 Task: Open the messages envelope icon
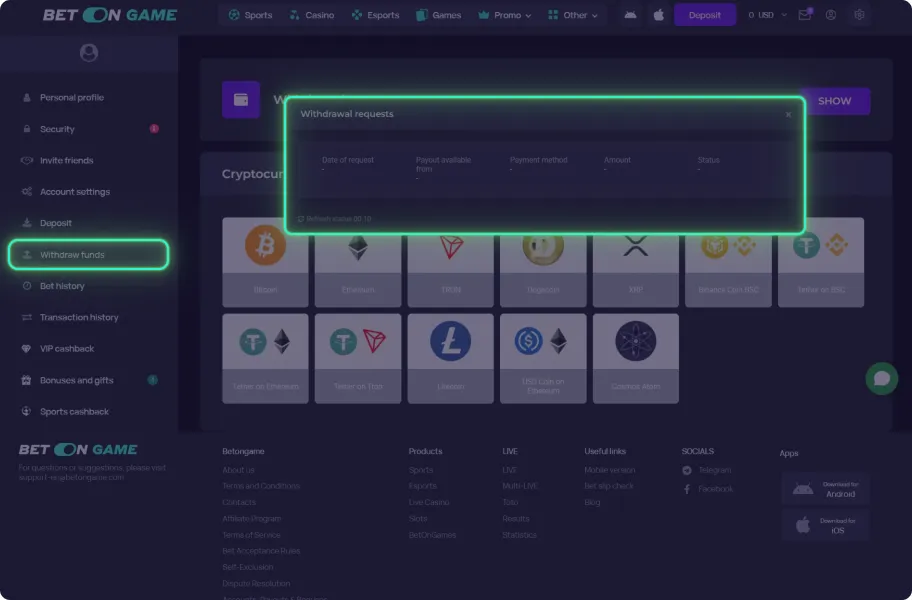[x=804, y=15]
